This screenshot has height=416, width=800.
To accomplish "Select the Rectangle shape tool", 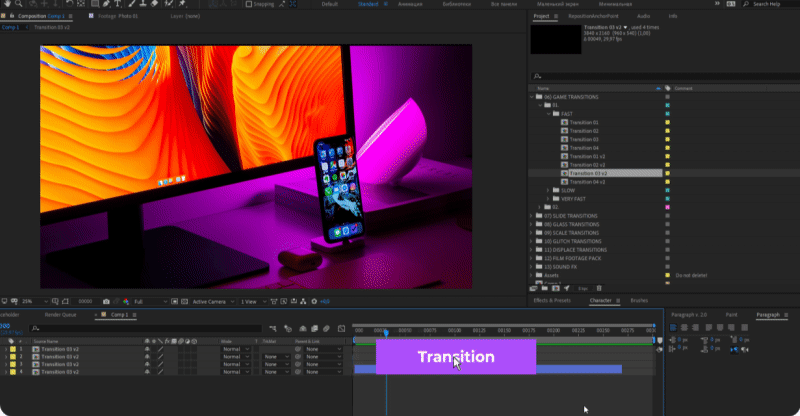I will (x=95, y=4).
